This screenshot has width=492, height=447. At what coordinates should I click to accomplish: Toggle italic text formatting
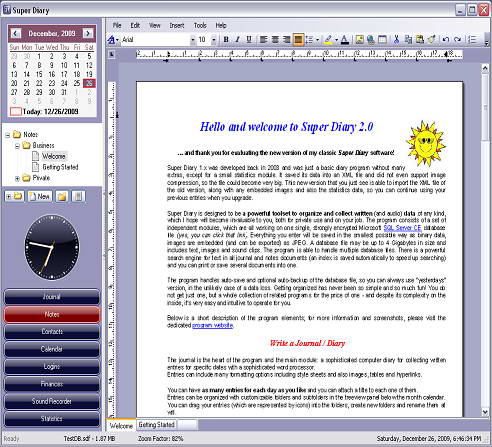[x=237, y=40]
